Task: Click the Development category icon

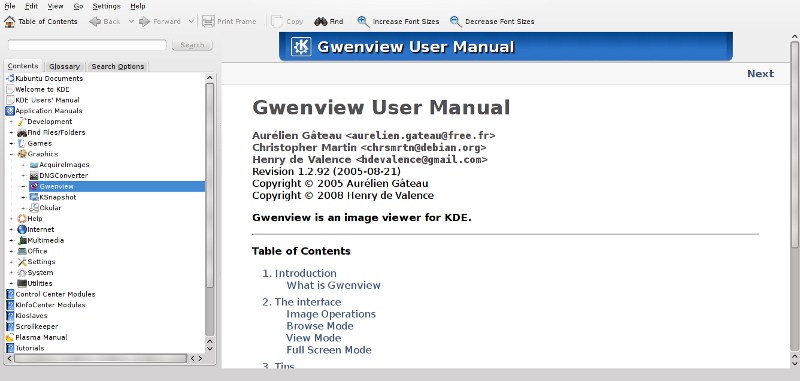Action: (21, 121)
